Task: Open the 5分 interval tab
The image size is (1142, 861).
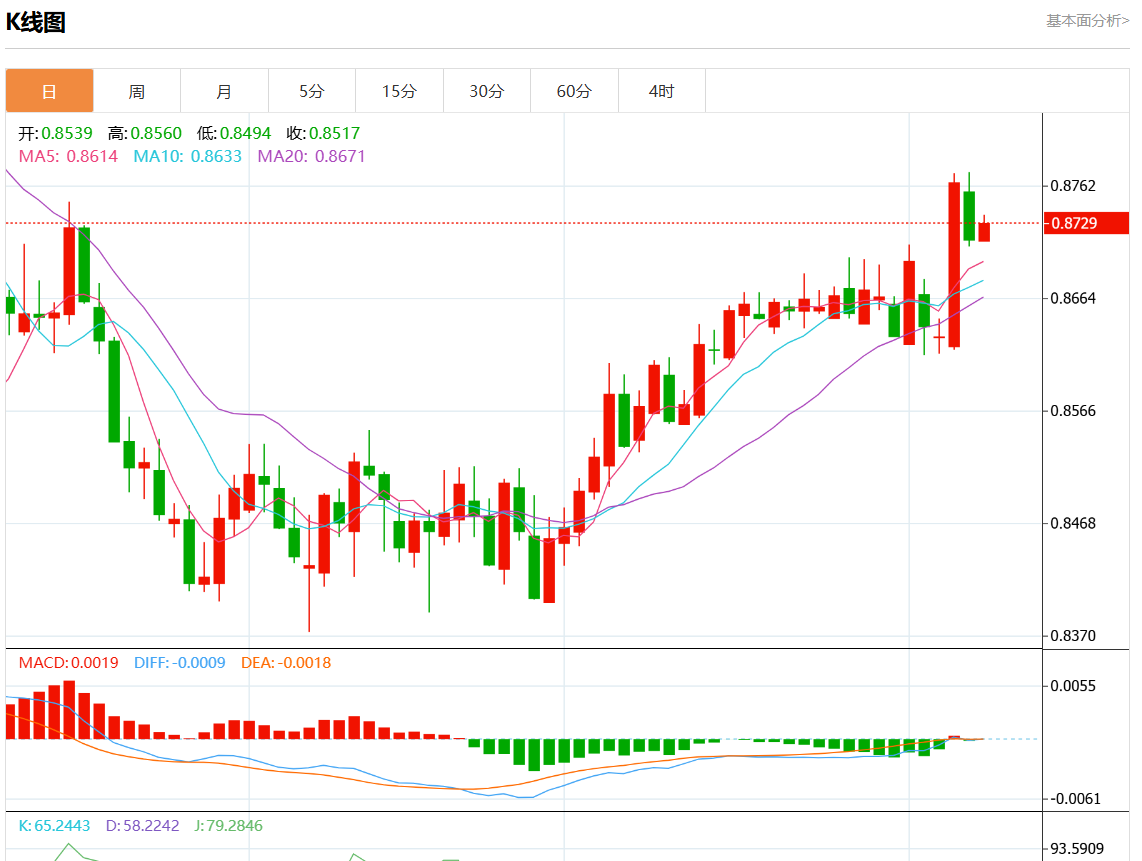Action: pos(312,91)
